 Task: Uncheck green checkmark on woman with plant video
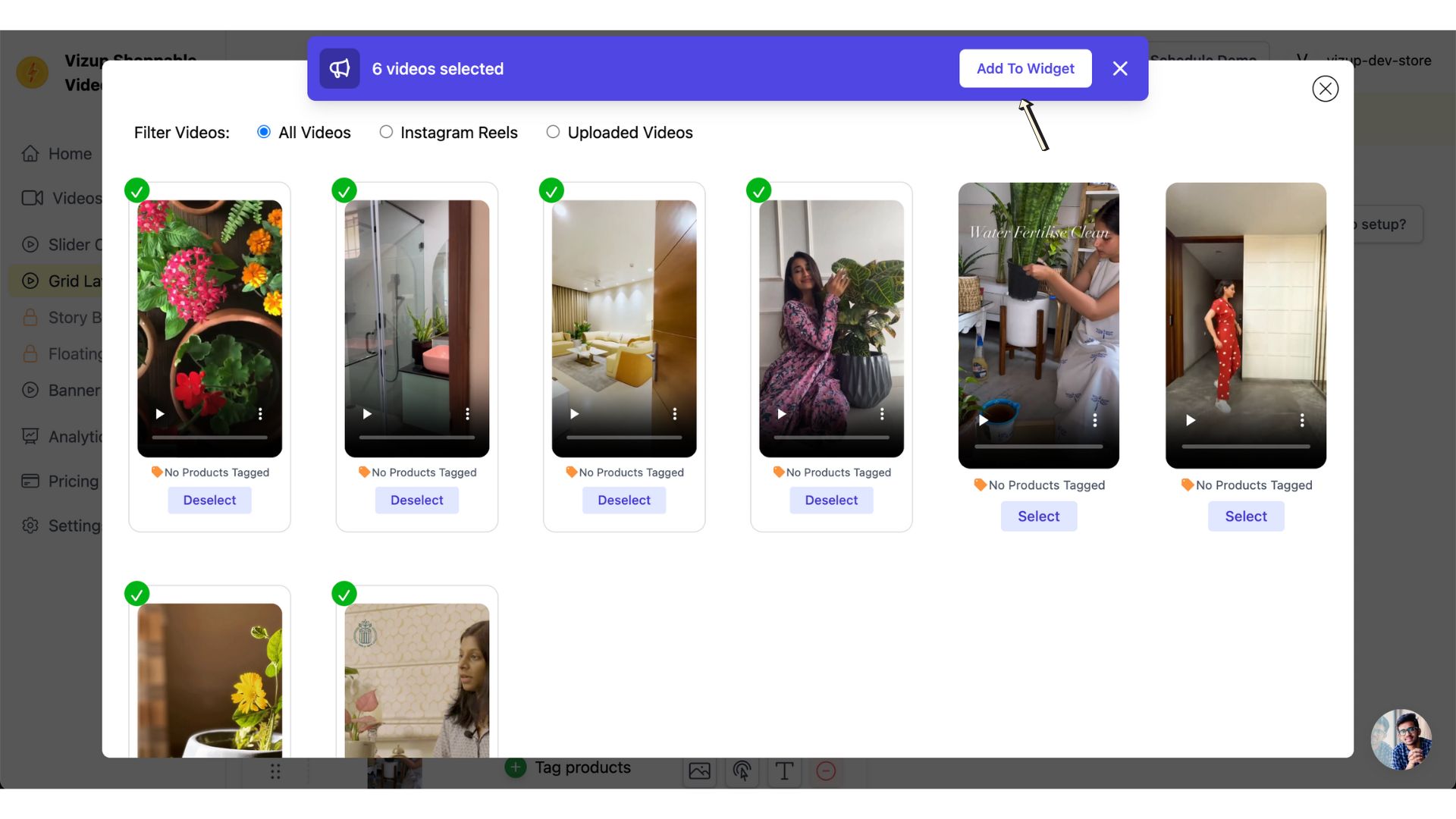coord(758,190)
